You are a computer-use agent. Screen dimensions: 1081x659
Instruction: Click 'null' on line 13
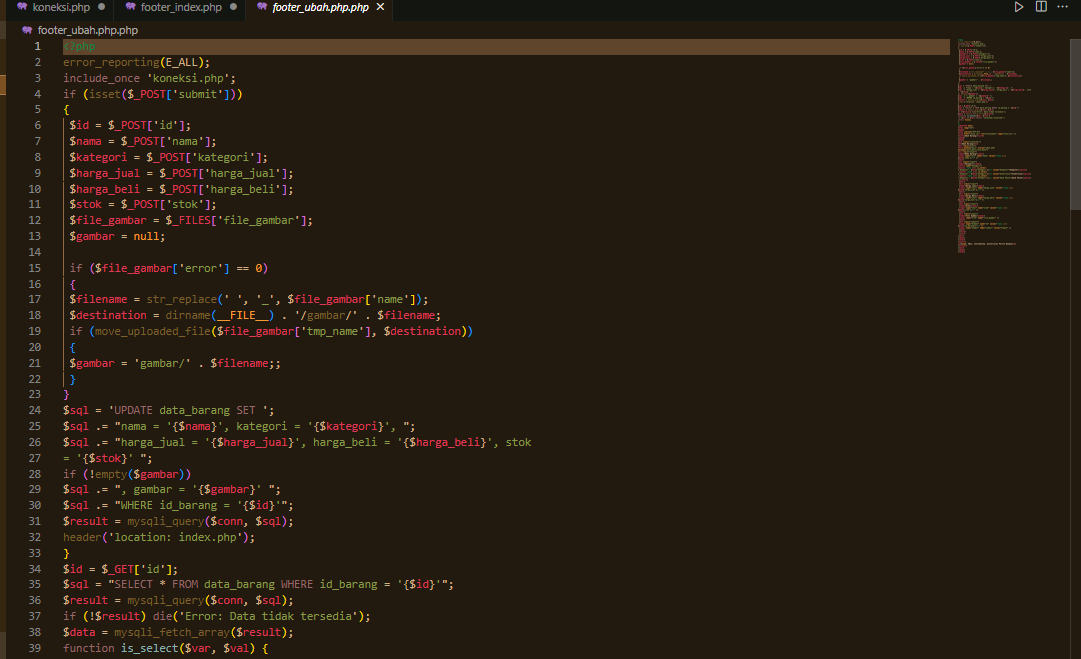tap(146, 236)
